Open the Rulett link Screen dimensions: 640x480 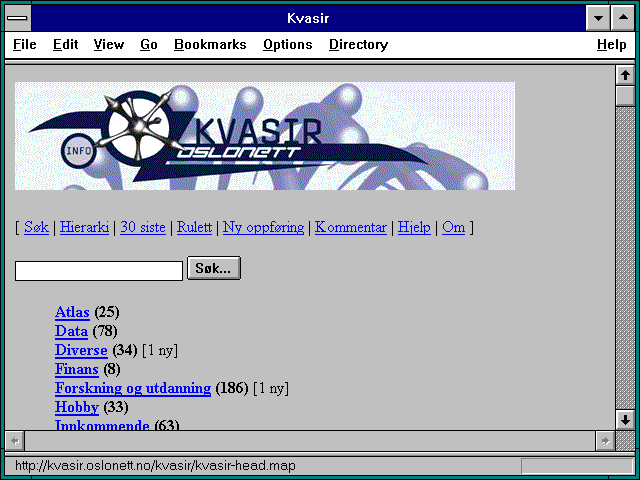[x=194, y=227]
